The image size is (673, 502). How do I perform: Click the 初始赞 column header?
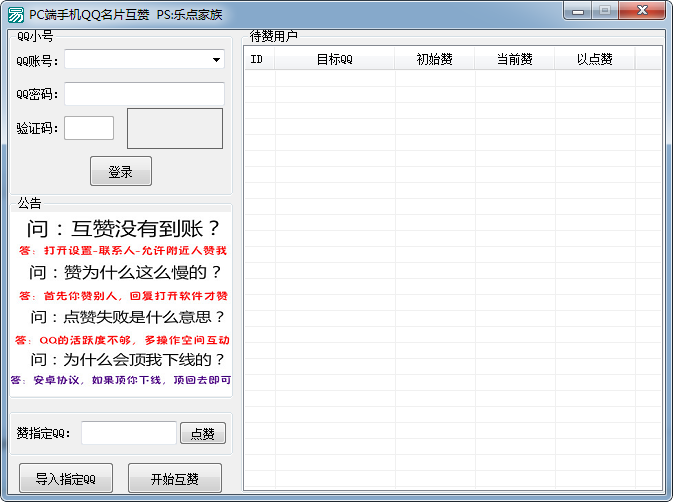(434, 59)
